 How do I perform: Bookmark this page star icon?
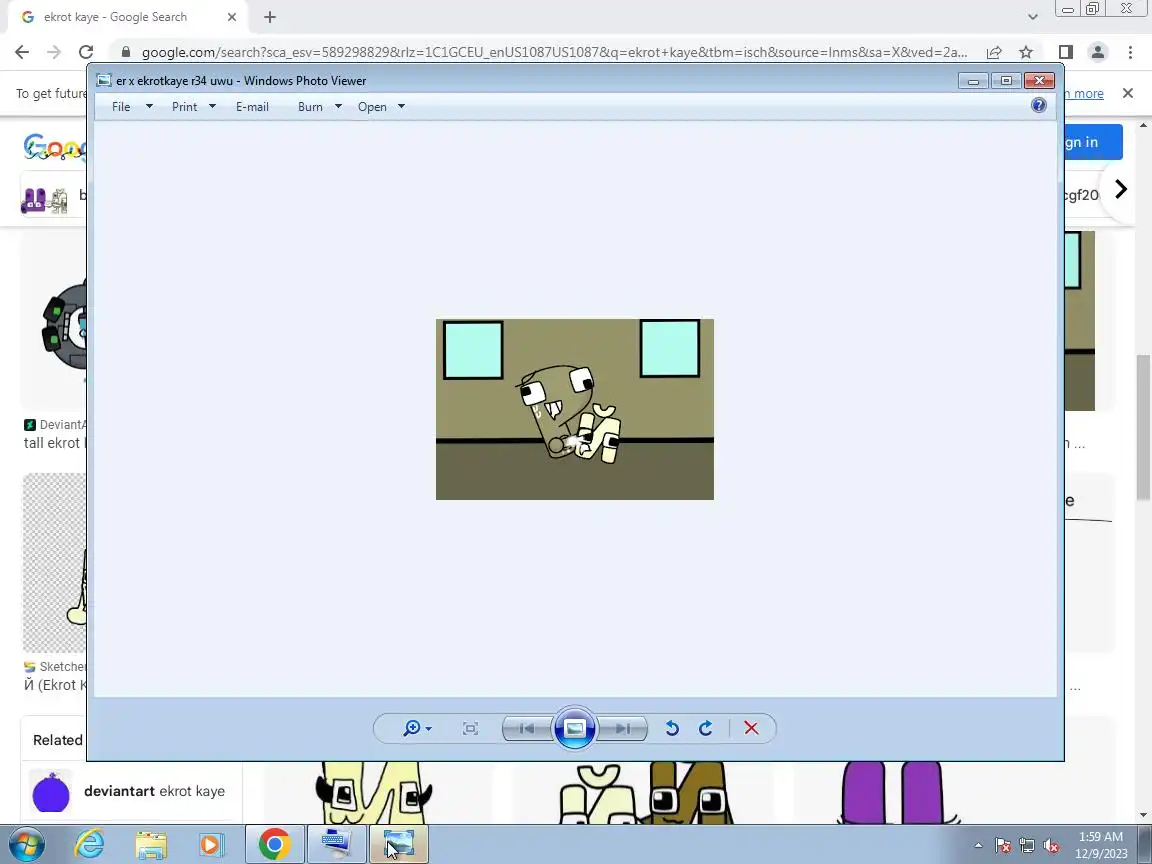pos(1026,52)
